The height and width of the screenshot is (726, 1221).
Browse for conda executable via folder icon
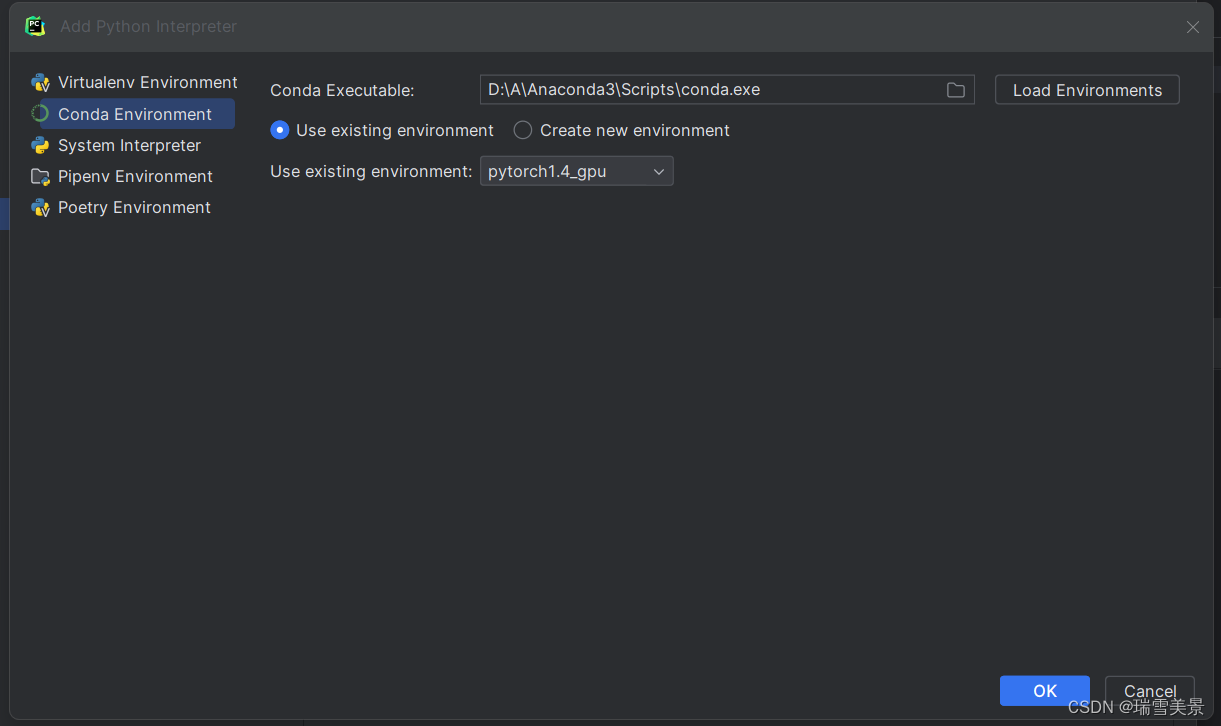[x=956, y=90]
